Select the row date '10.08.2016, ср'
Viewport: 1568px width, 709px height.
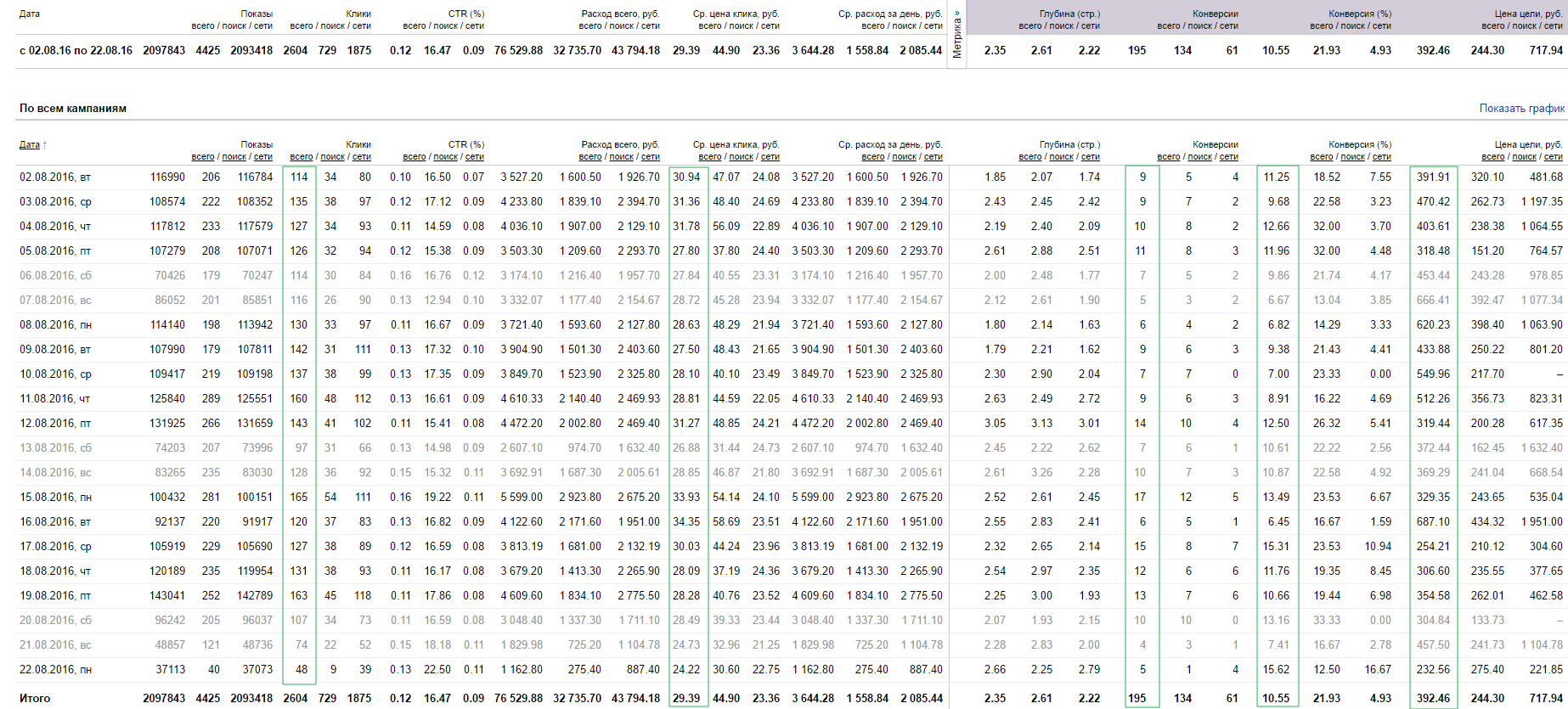click(x=55, y=374)
